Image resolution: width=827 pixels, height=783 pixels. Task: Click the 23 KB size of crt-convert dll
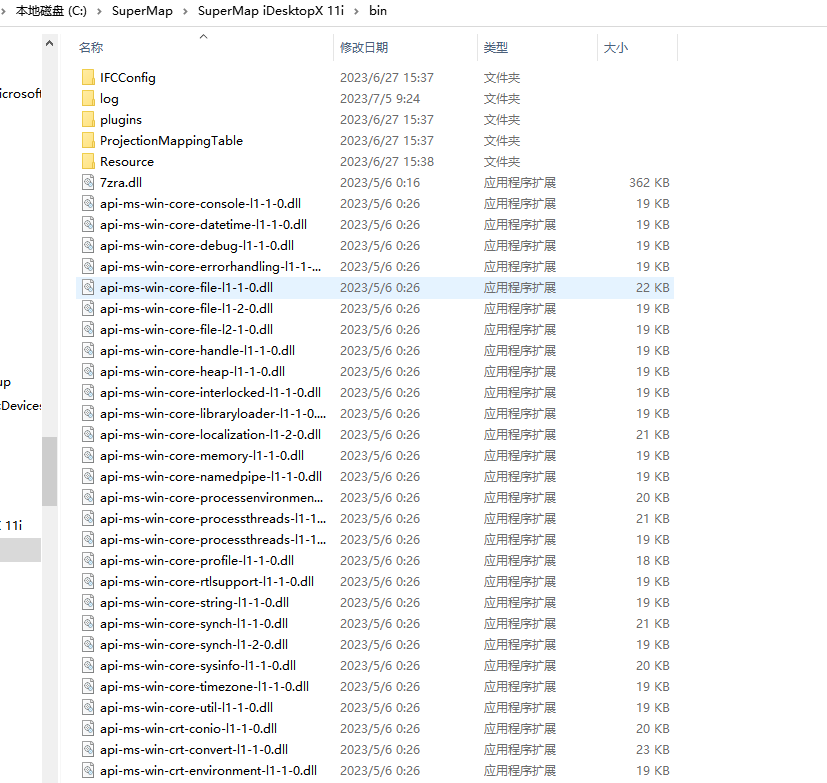[653, 750]
